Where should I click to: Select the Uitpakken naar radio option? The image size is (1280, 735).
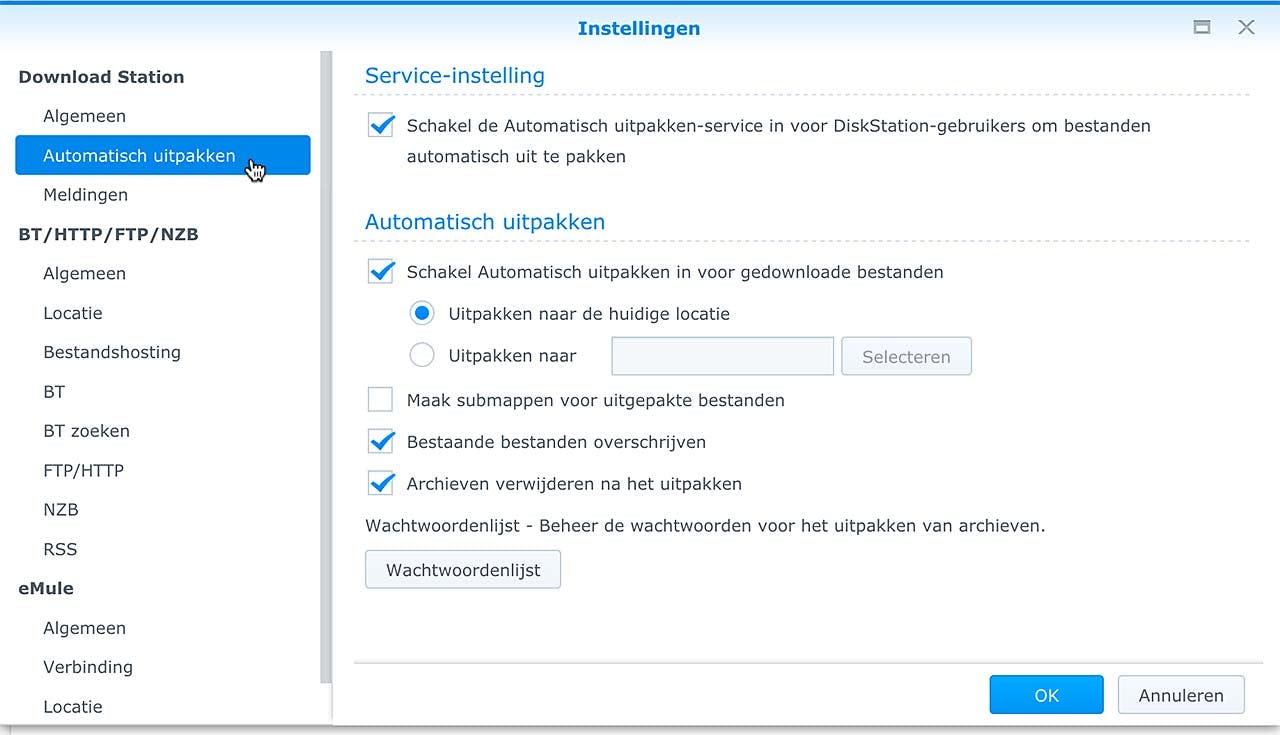(x=422, y=354)
